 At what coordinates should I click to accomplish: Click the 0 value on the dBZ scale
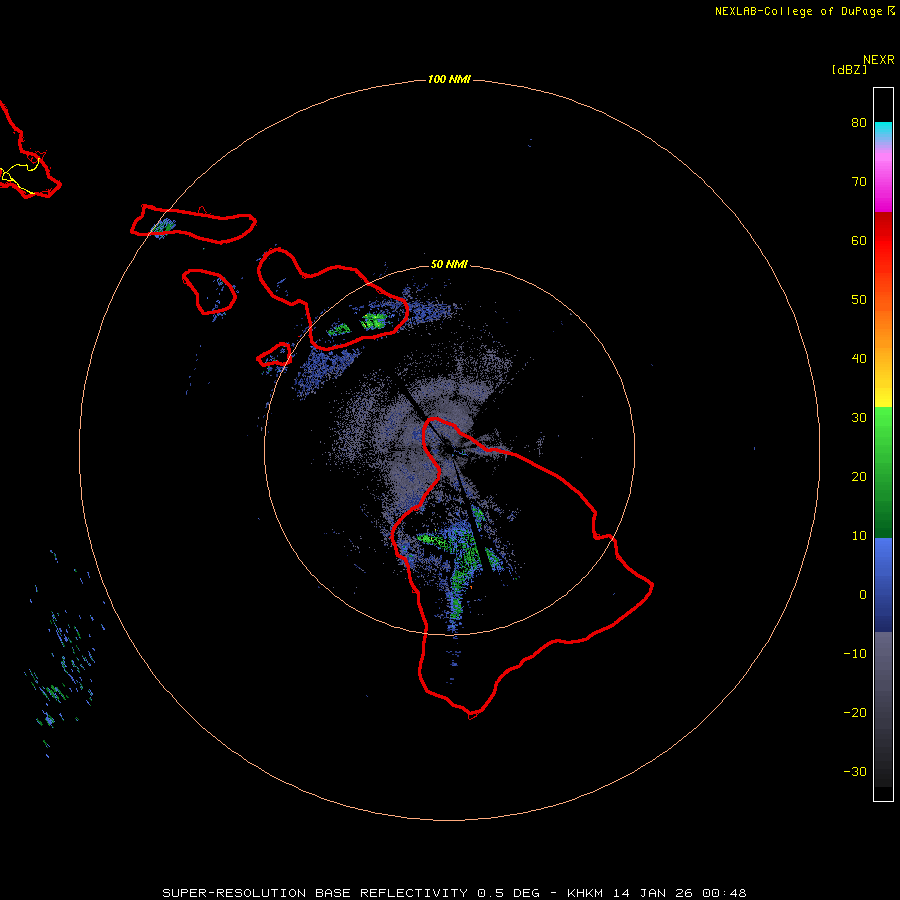click(x=863, y=595)
